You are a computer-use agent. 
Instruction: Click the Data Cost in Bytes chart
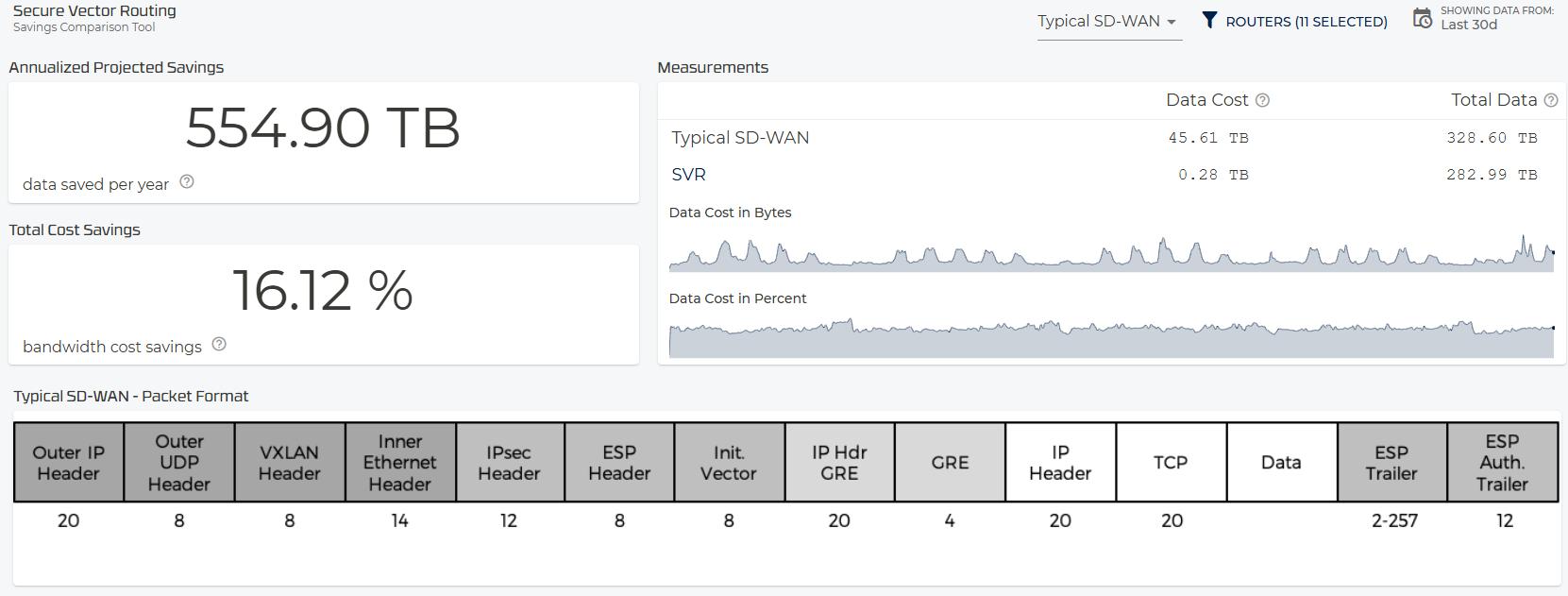pyautogui.click(x=1111, y=252)
